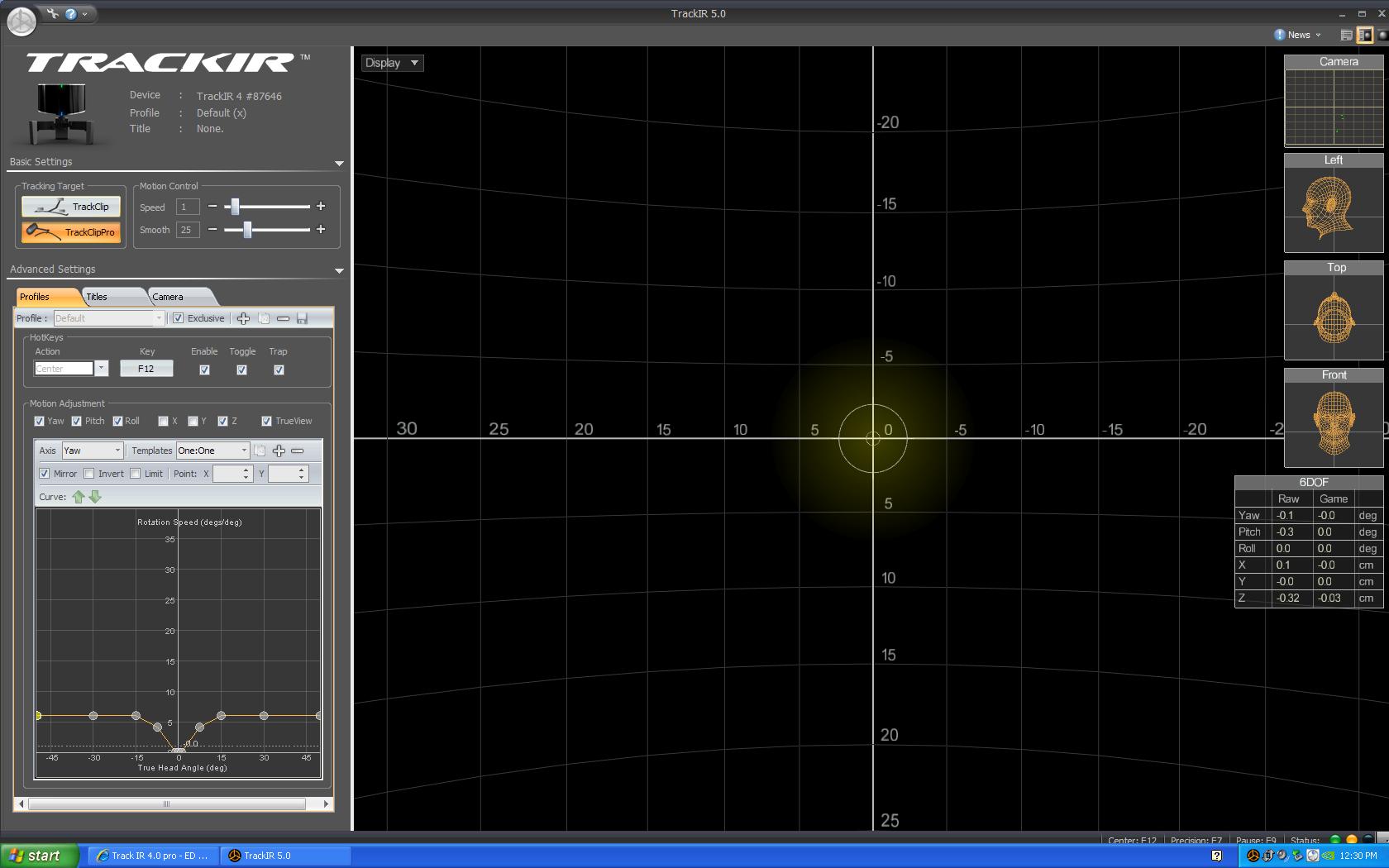Open the News dropdown
The width and height of the screenshot is (1389, 868).
1298,35
